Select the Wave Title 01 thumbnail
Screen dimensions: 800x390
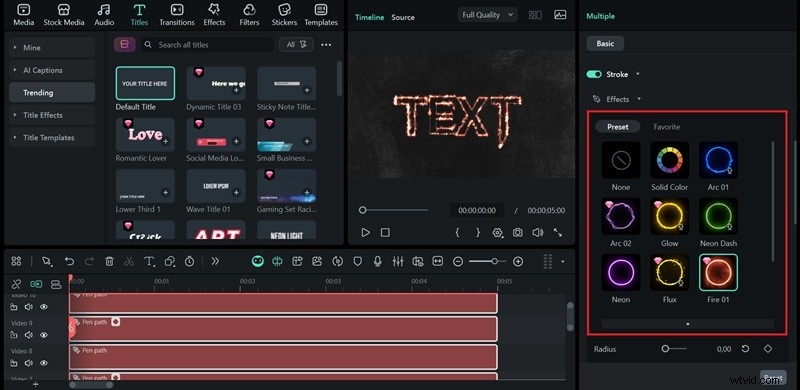[x=216, y=186]
